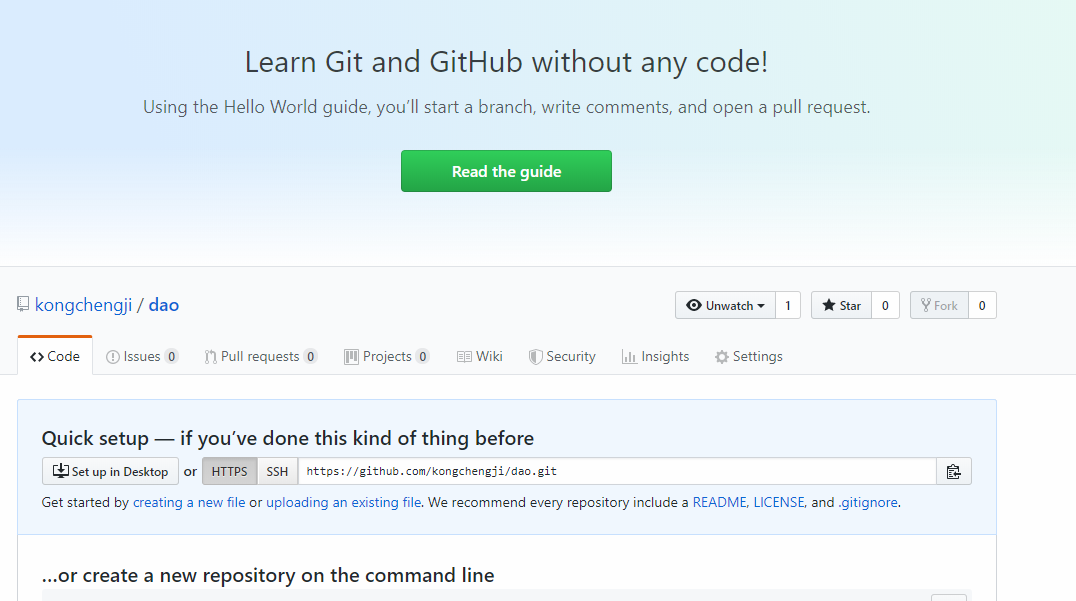Click the gear icon on Settings tab

[721, 357]
